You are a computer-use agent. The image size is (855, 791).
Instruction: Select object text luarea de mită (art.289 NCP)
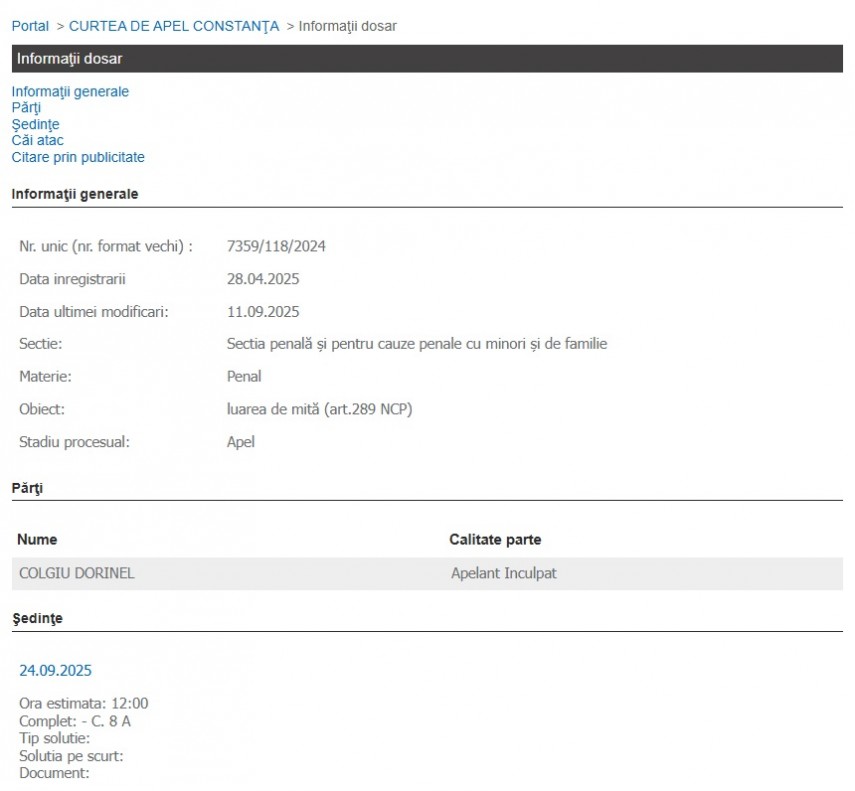[x=320, y=409]
